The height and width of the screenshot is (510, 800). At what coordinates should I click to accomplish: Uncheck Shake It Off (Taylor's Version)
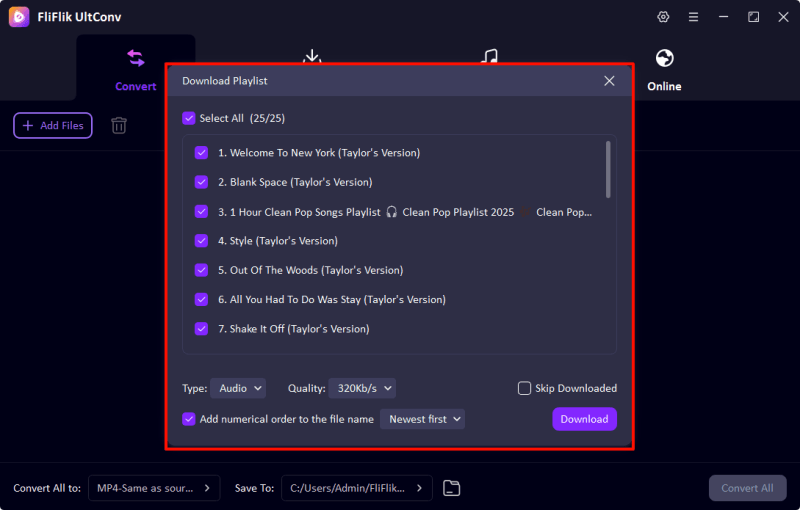202,329
